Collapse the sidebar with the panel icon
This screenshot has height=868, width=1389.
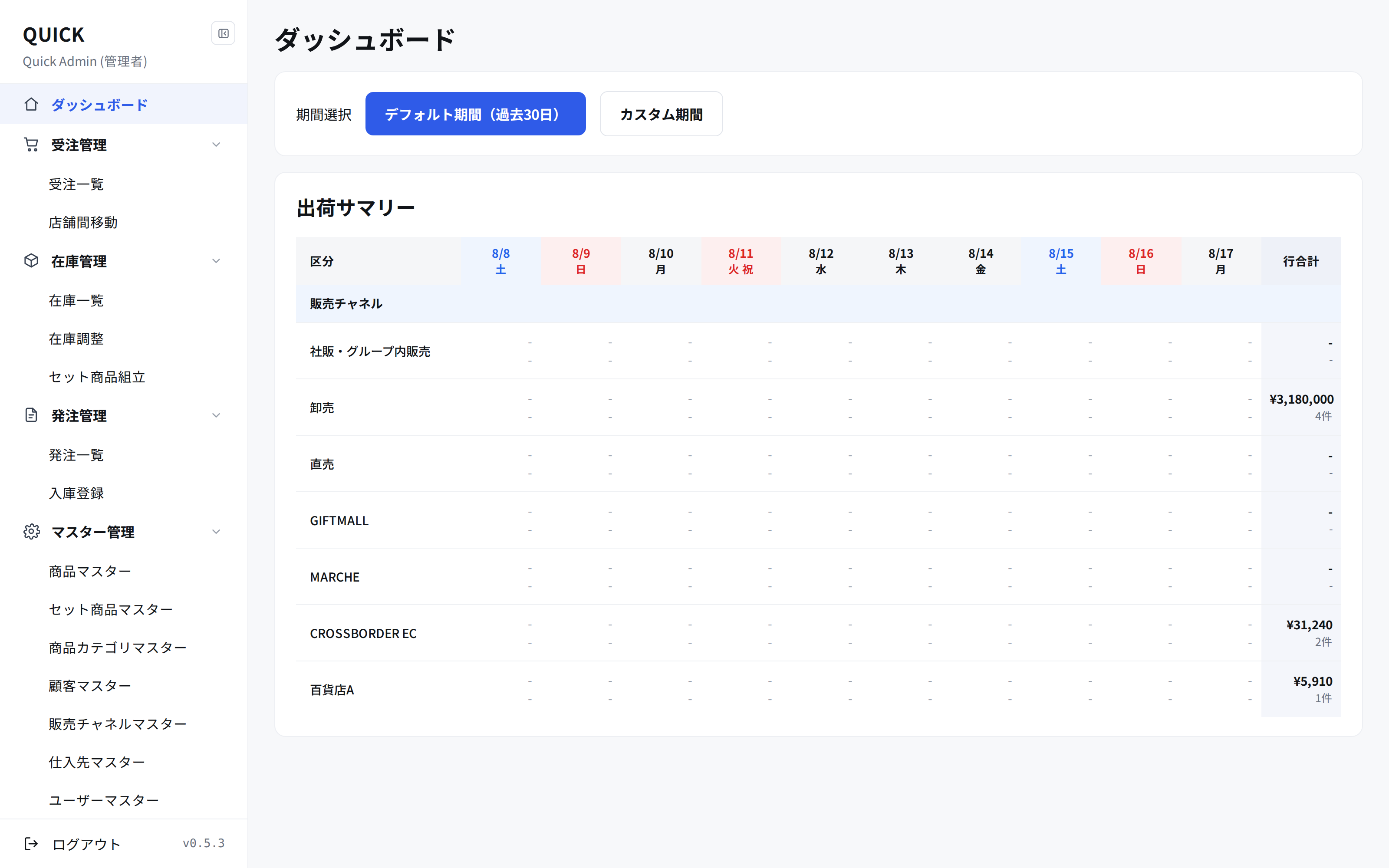click(x=223, y=33)
